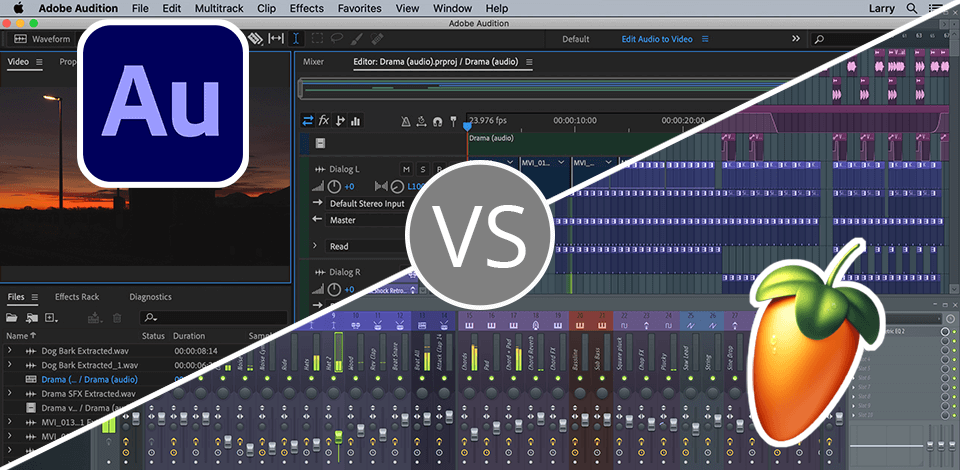960x470 pixels.
Task: Adjust the Dialog L volume knob
Action: (334, 187)
